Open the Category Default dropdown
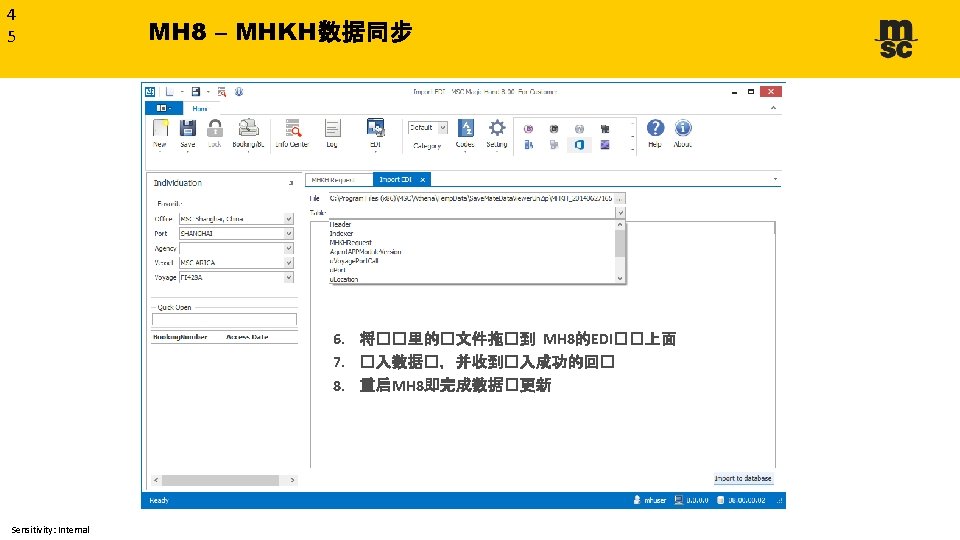The width and height of the screenshot is (960, 540). click(443, 127)
